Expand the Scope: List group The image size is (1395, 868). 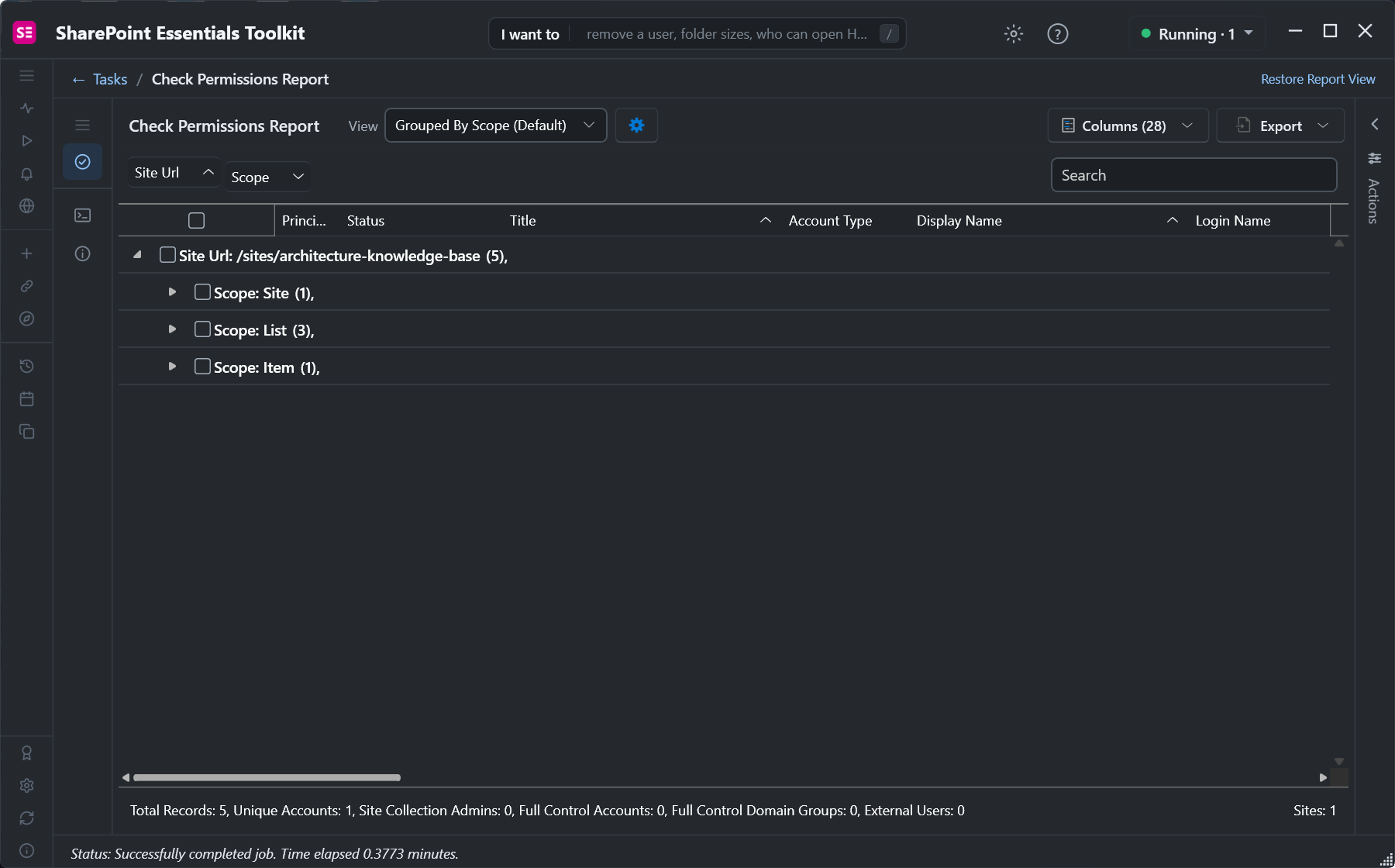(172, 329)
